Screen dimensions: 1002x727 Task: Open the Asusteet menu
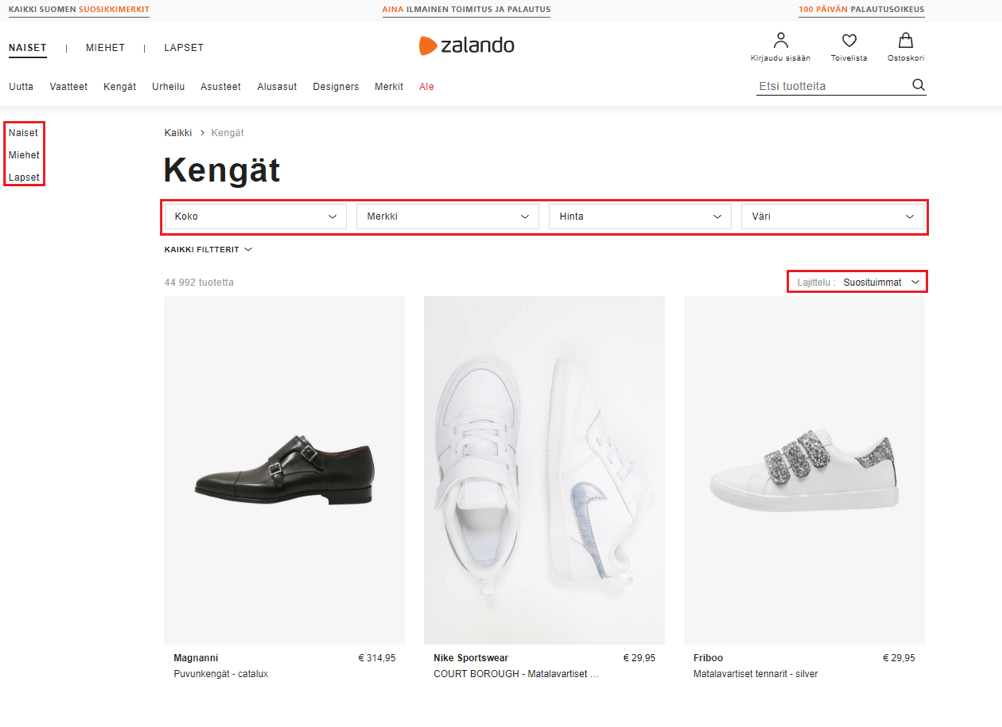click(x=220, y=87)
